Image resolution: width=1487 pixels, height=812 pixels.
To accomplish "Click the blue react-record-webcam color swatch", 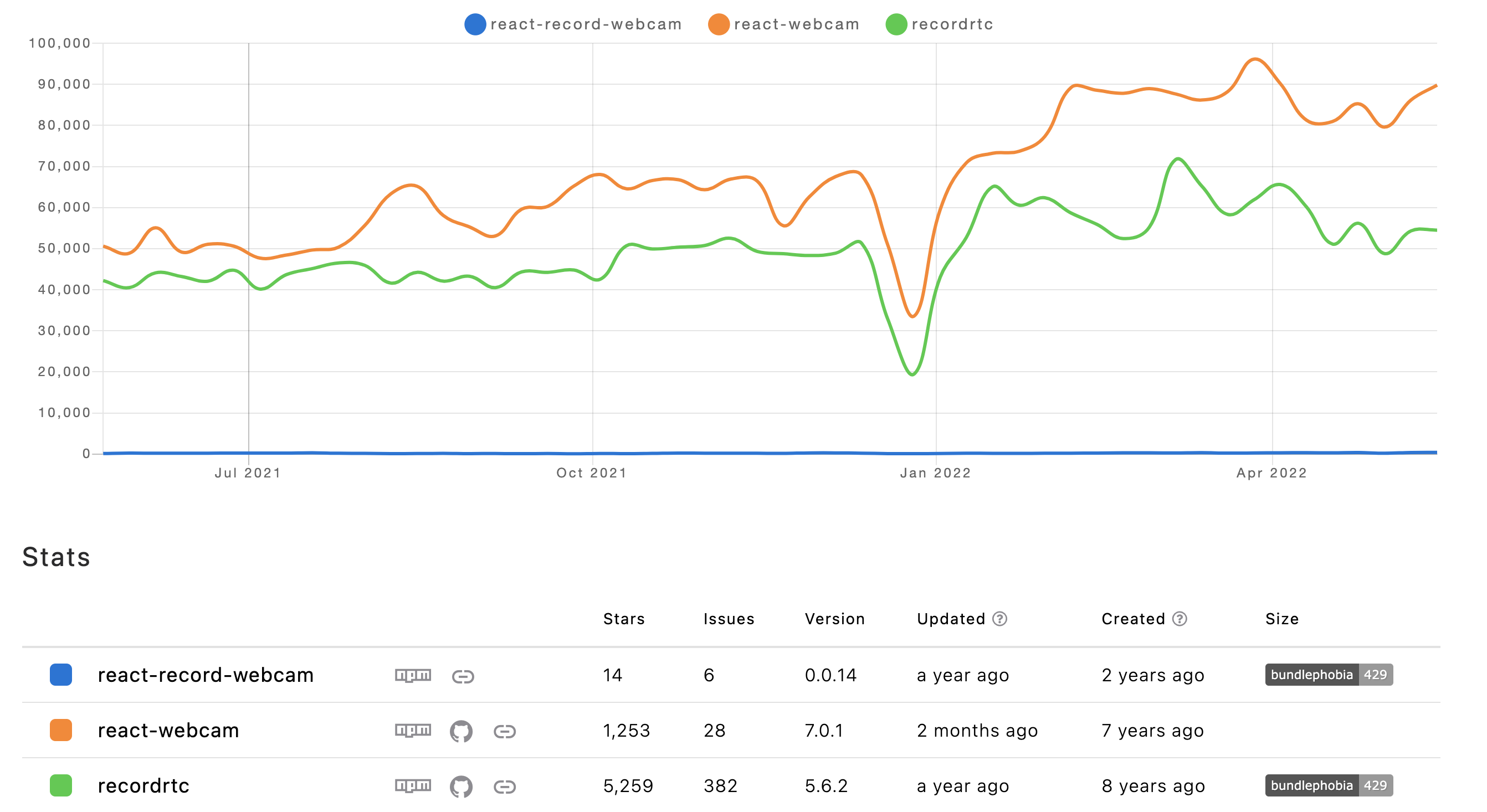I will (x=60, y=675).
